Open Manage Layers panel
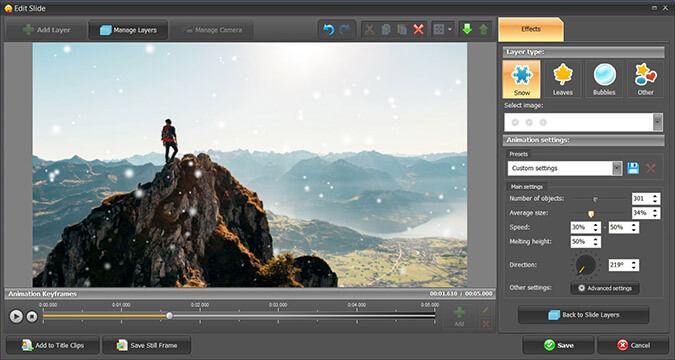Image resolution: width=675 pixels, height=360 pixels. [128, 30]
